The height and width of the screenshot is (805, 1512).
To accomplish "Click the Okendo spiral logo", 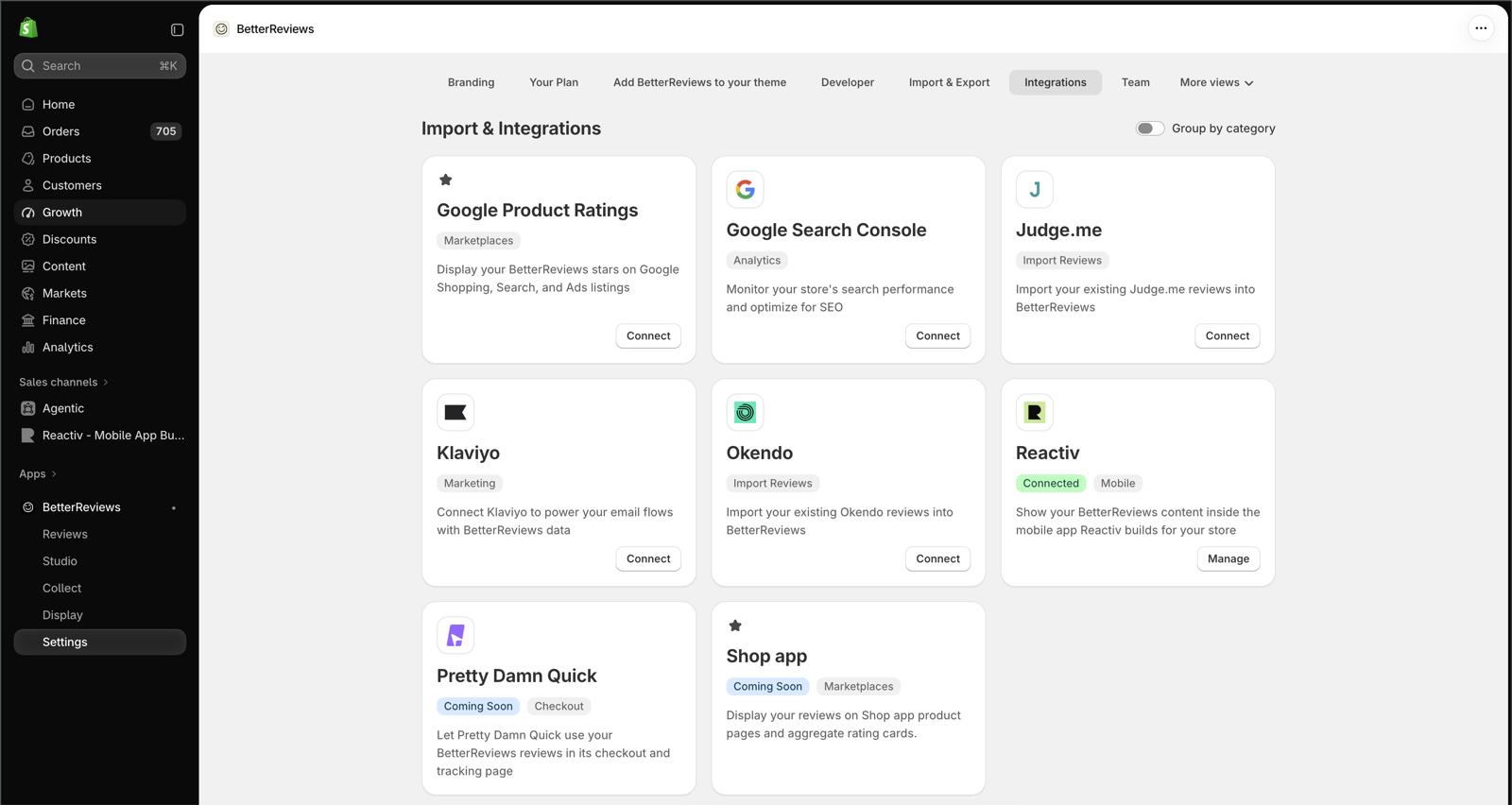I will [x=745, y=412].
